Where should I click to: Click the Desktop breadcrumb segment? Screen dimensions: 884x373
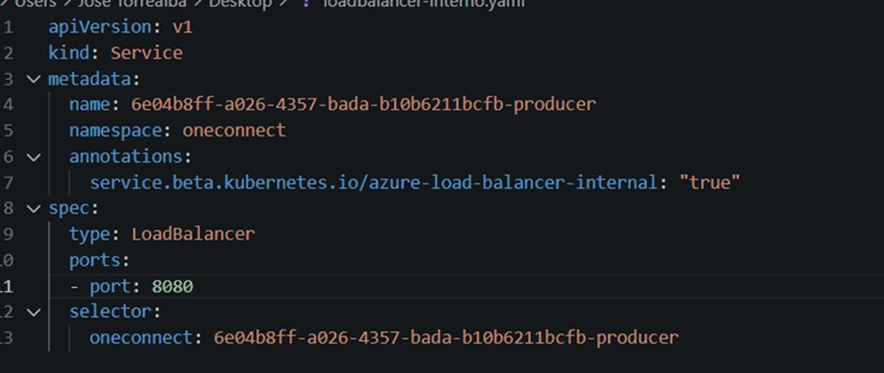click(241, 3)
